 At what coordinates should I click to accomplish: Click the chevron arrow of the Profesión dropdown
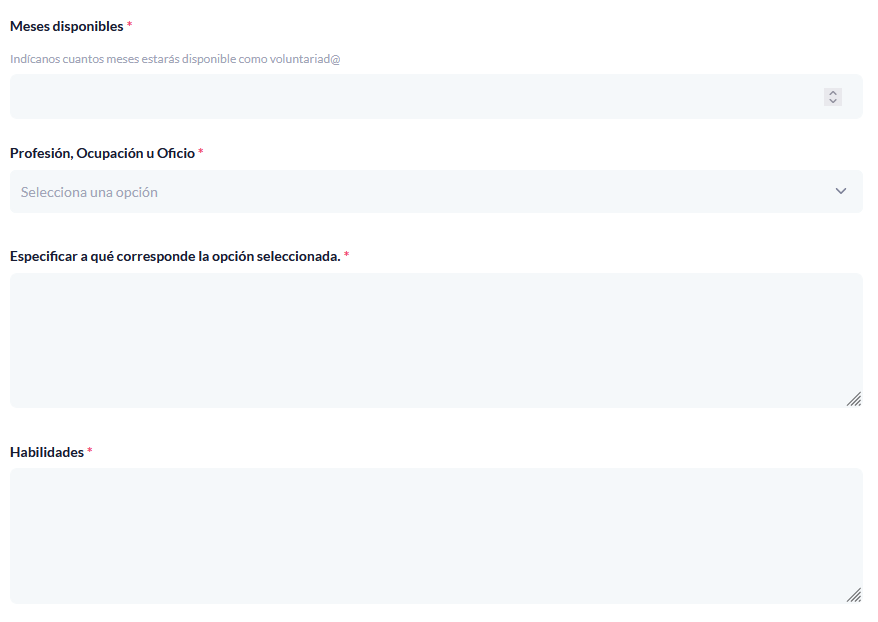pyautogui.click(x=840, y=191)
